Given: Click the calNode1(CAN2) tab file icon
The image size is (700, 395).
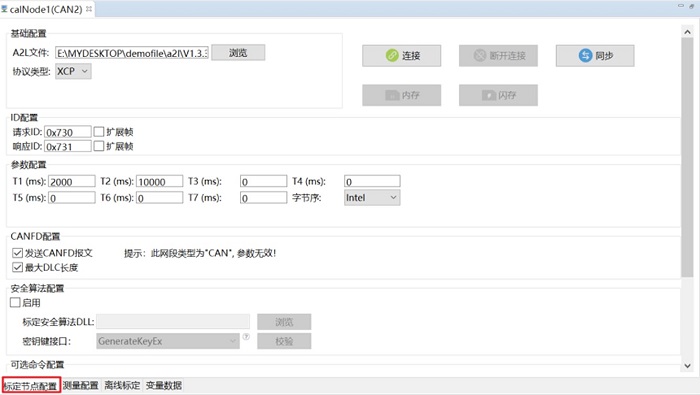Looking at the screenshot, I should (x=4, y=8).
